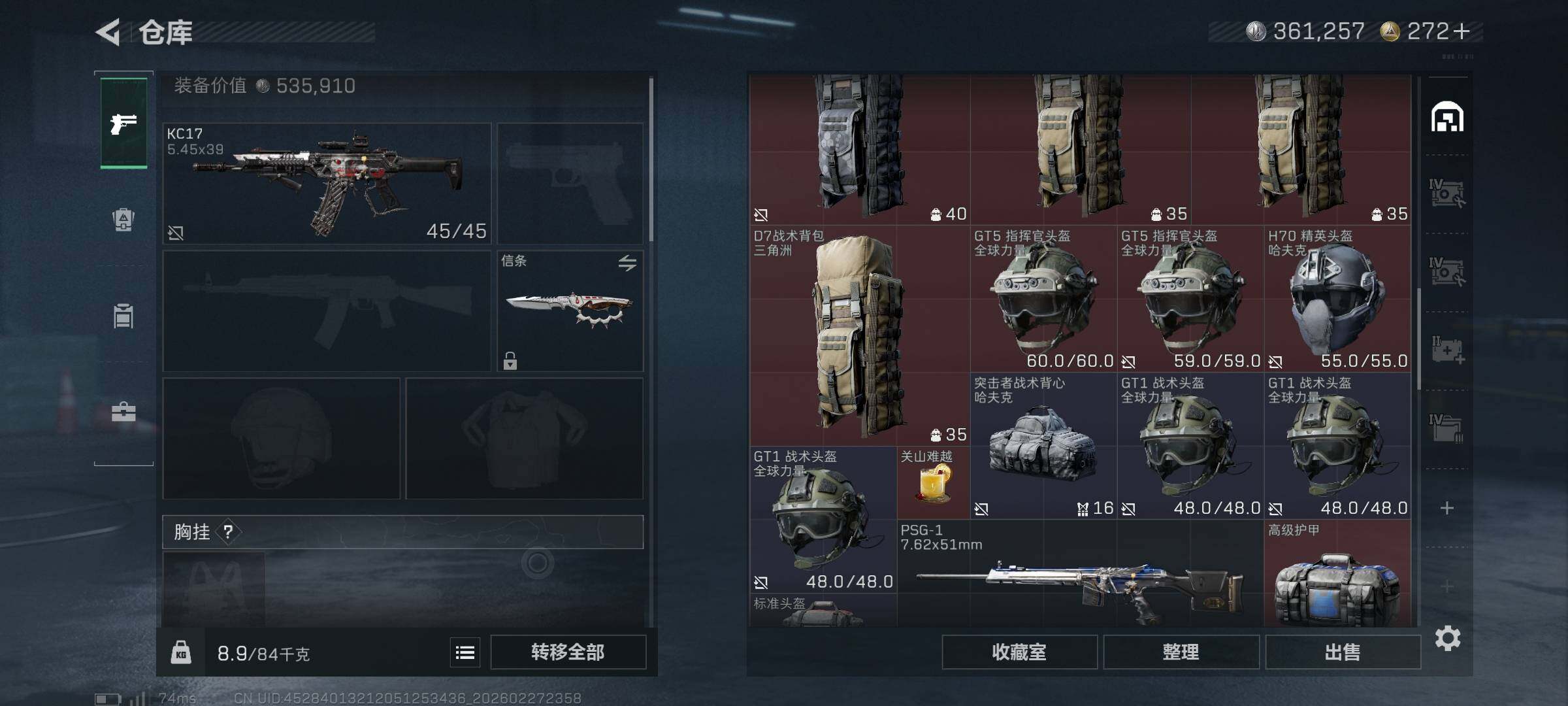The image size is (1568, 706).
Task: Click the 转移全部 transfer all button
Action: point(568,652)
